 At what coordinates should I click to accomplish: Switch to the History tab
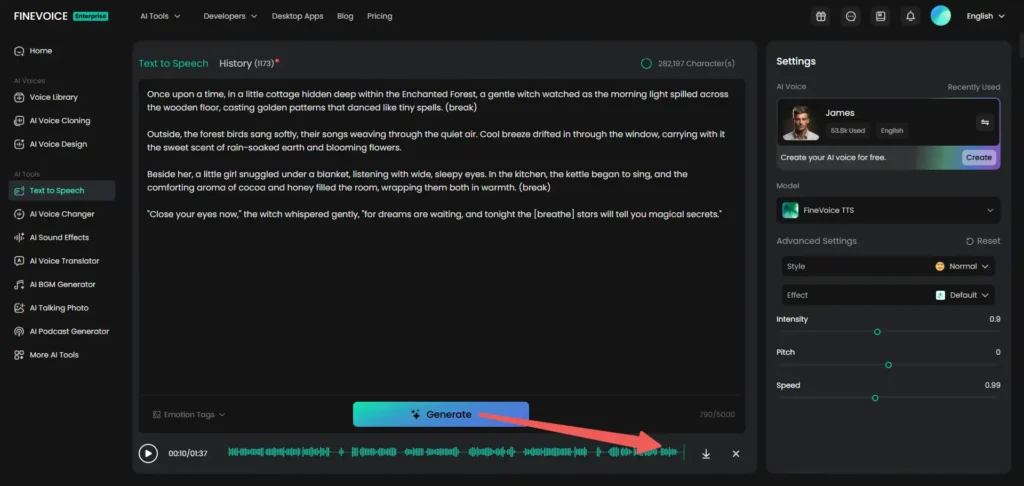[248, 63]
